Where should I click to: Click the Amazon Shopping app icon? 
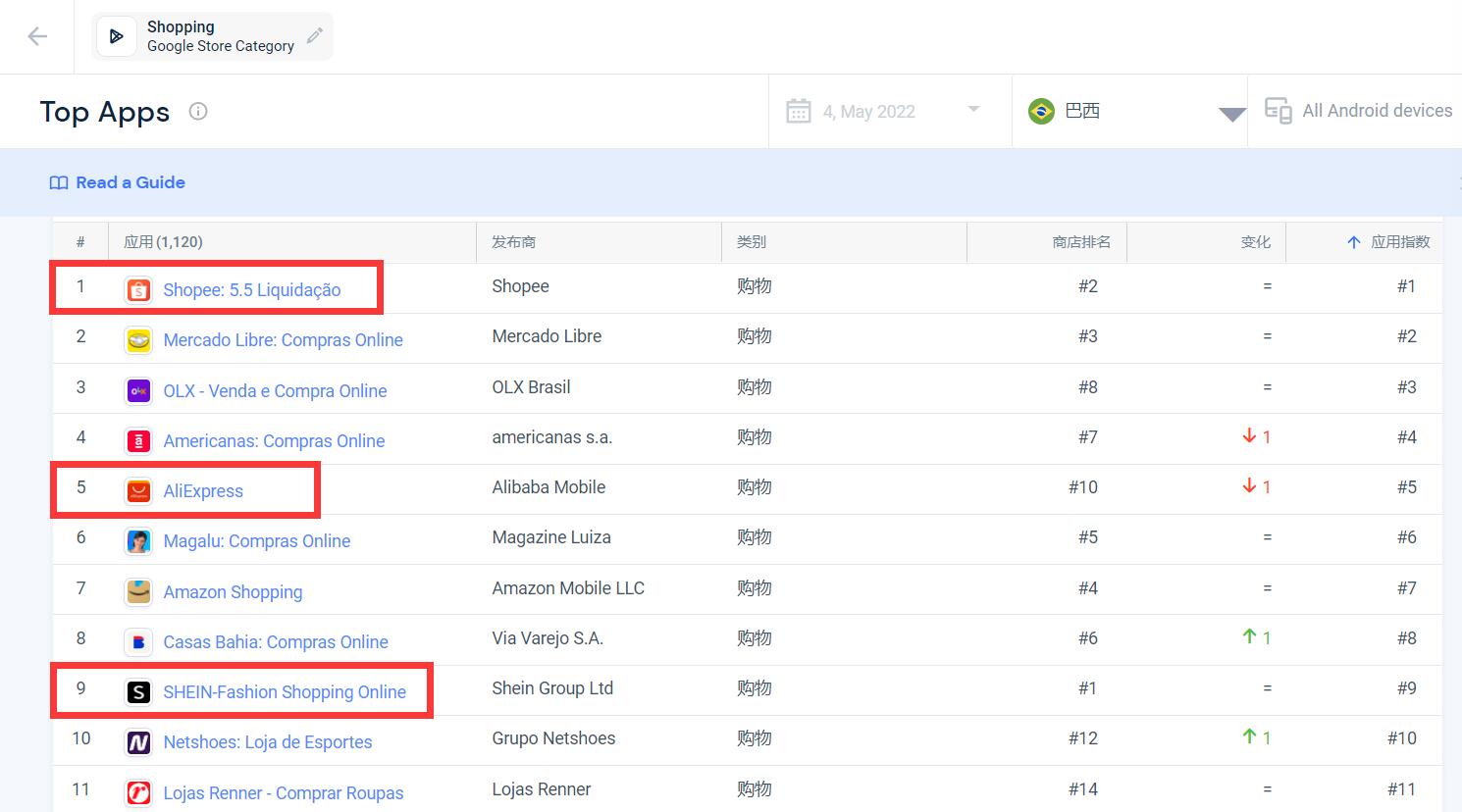[x=138, y=592]
